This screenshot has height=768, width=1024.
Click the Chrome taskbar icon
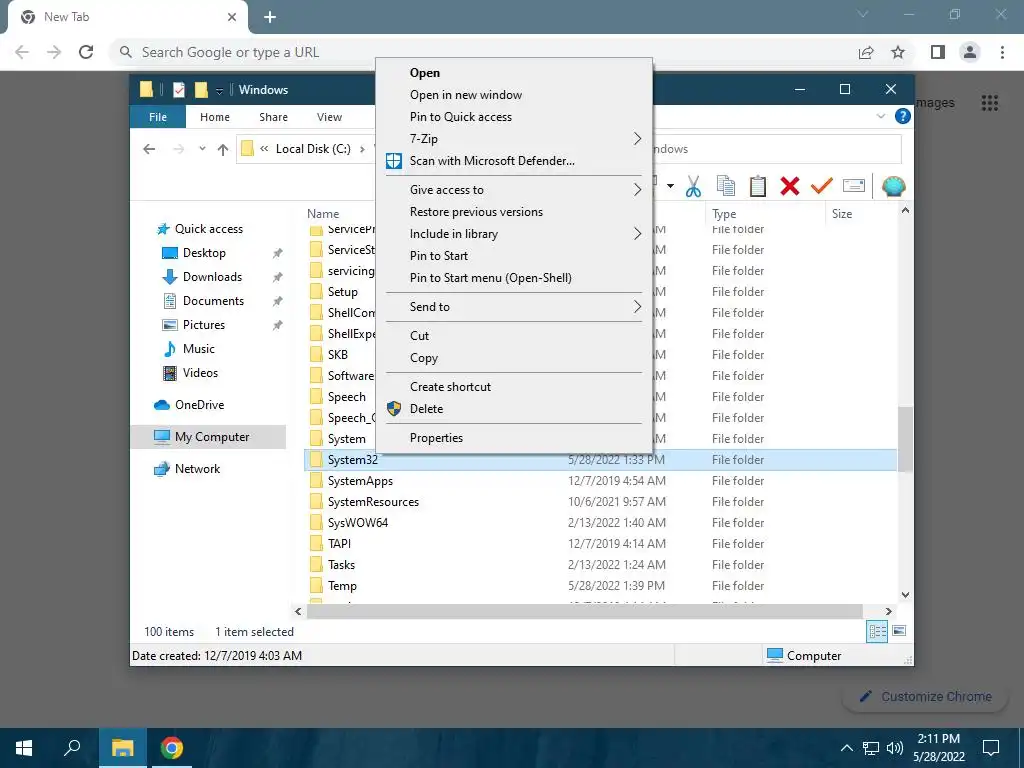(x=171, y=748)
